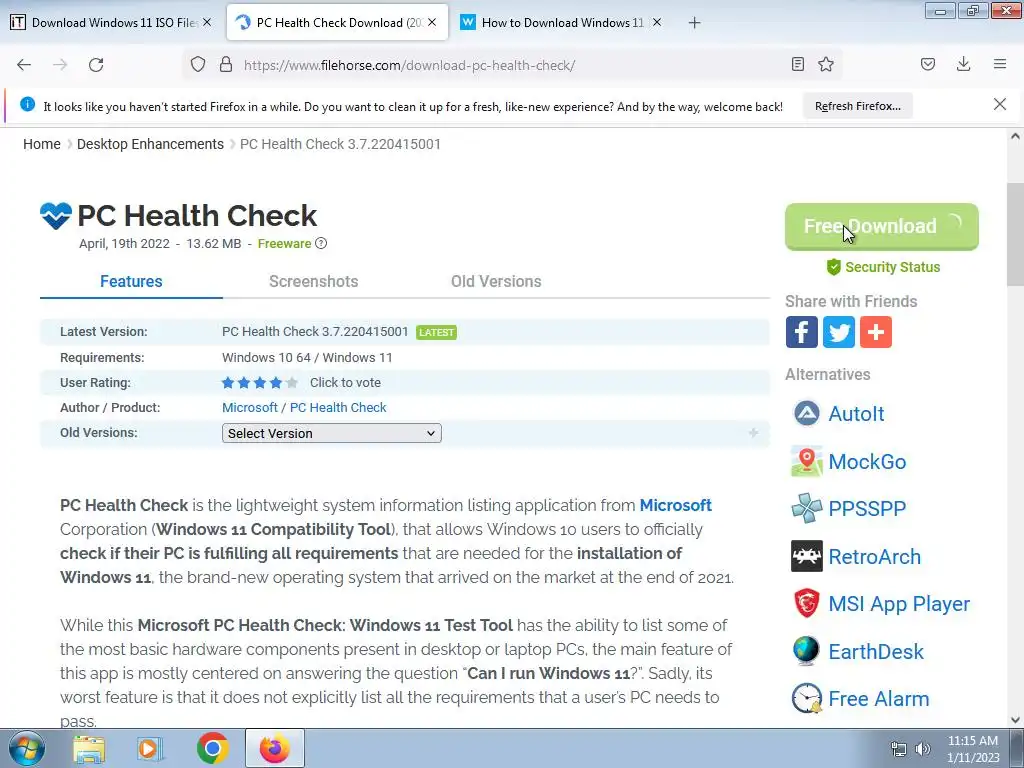This screenshot has height=768, width=1024.
Task: Select the Features tab
Action: click(131, 281)
